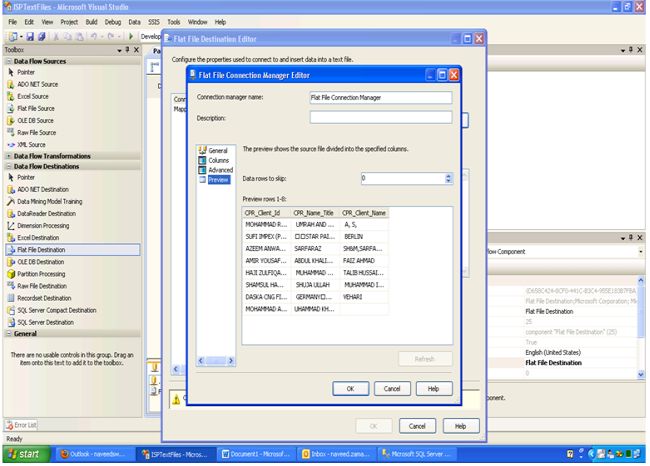Open the Flow Component properties dropdown

coord(640,251)
